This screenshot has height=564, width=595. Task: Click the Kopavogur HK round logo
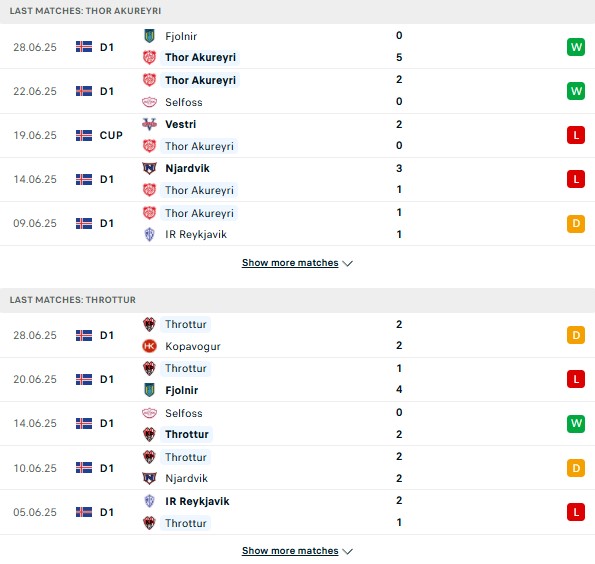pyautogui.click(x=149, y=346)
